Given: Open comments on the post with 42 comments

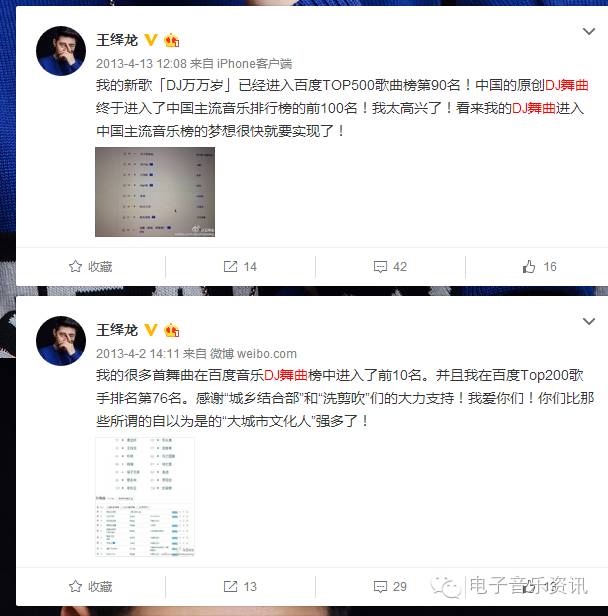Looking at the screenshot, I should (390, 267).
